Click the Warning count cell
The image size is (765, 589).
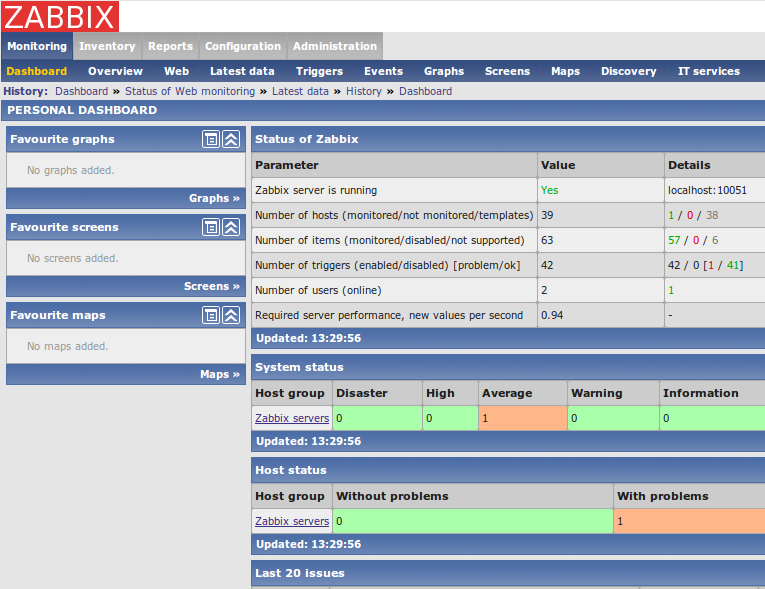point(613,418)
